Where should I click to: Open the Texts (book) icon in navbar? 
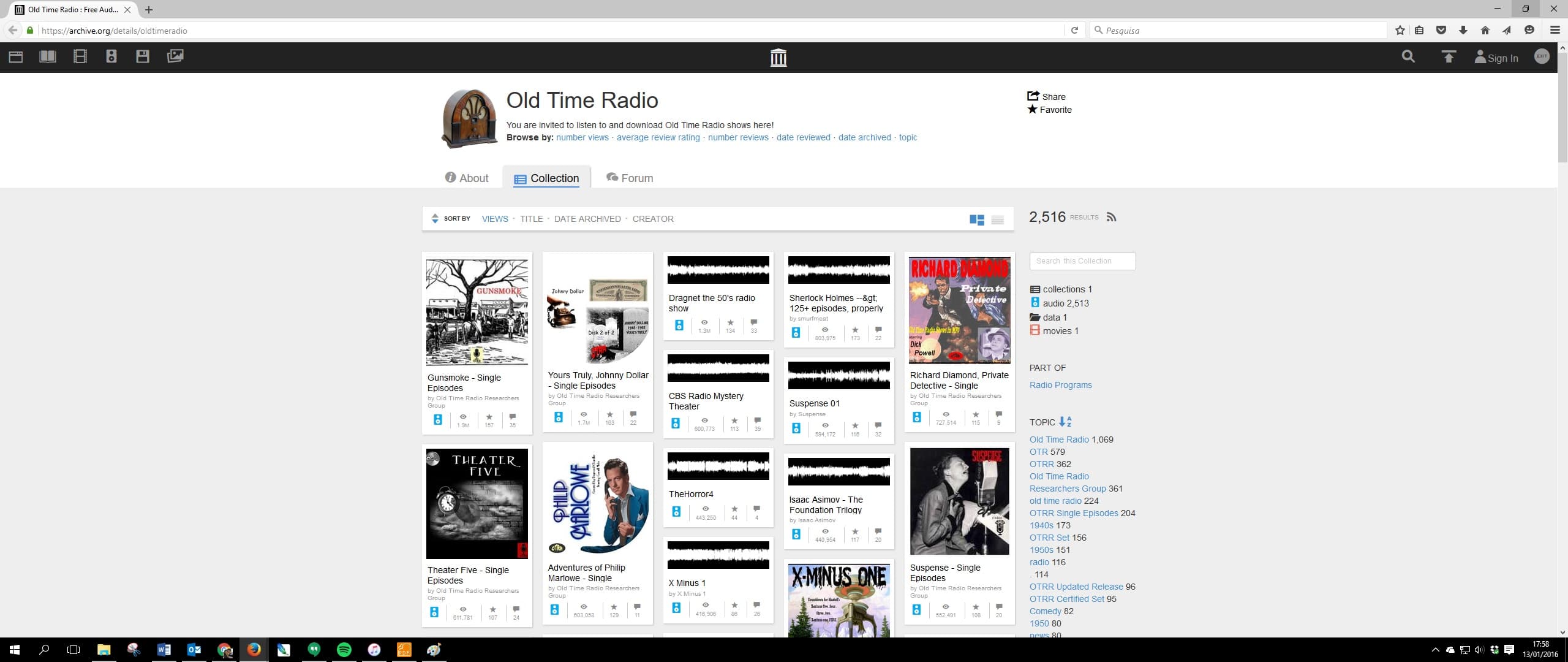click(x=48, y=57)
